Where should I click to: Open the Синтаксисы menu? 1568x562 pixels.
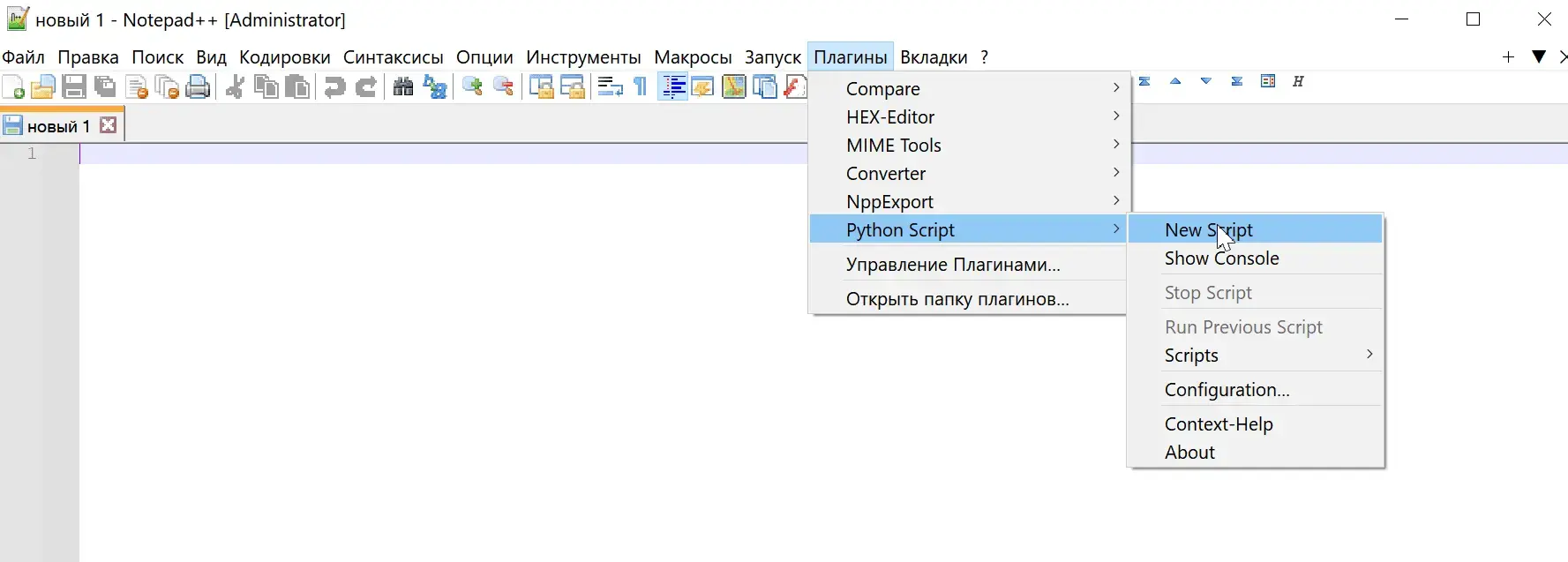coord(394,57)
